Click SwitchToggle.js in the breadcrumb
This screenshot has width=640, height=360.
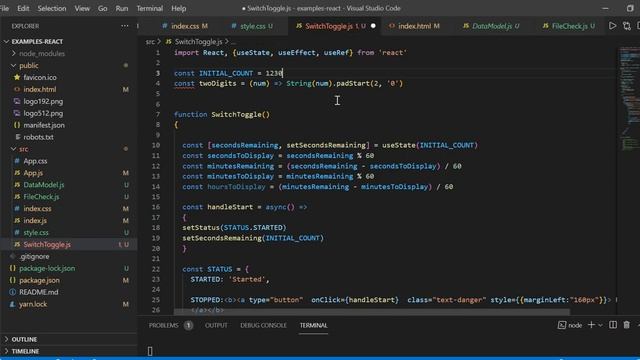198,42
